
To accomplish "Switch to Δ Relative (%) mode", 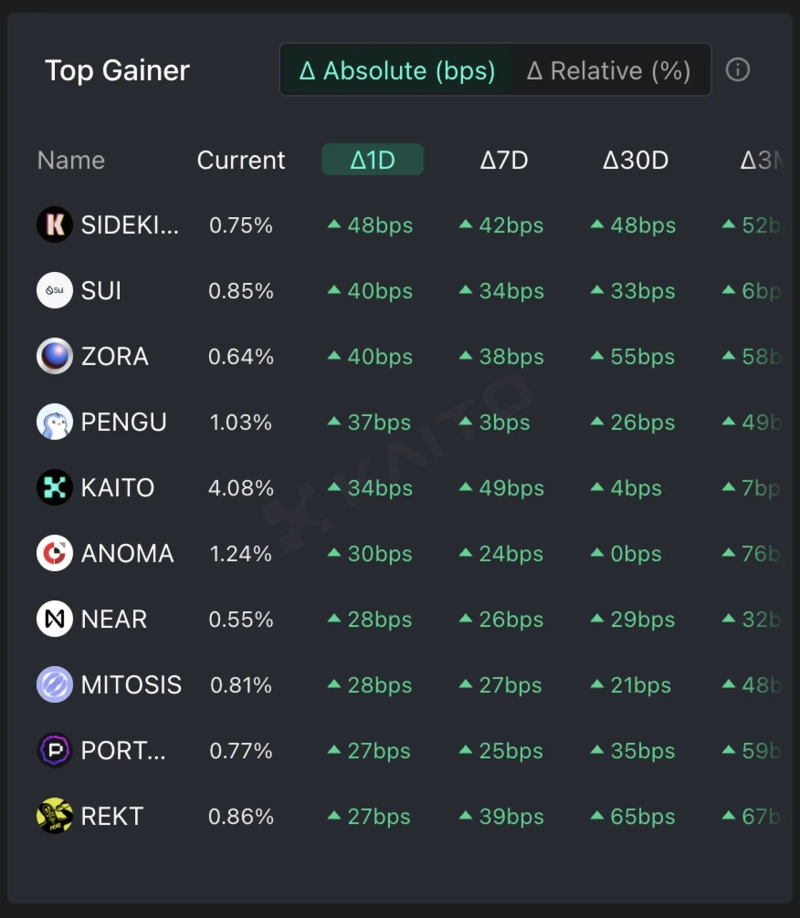I will [x=609, y=71].
